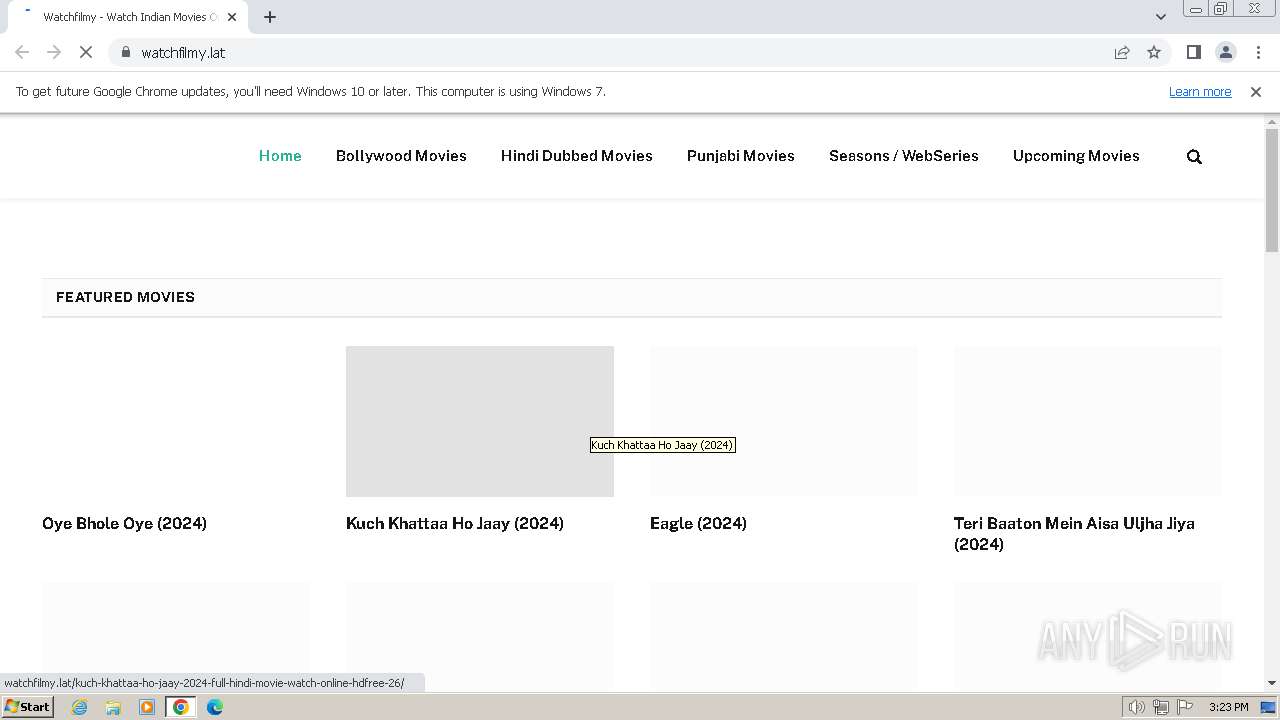Open Hindi Dubbed Movies section
The image size is (1280, 720).
(x=577, y=156)
